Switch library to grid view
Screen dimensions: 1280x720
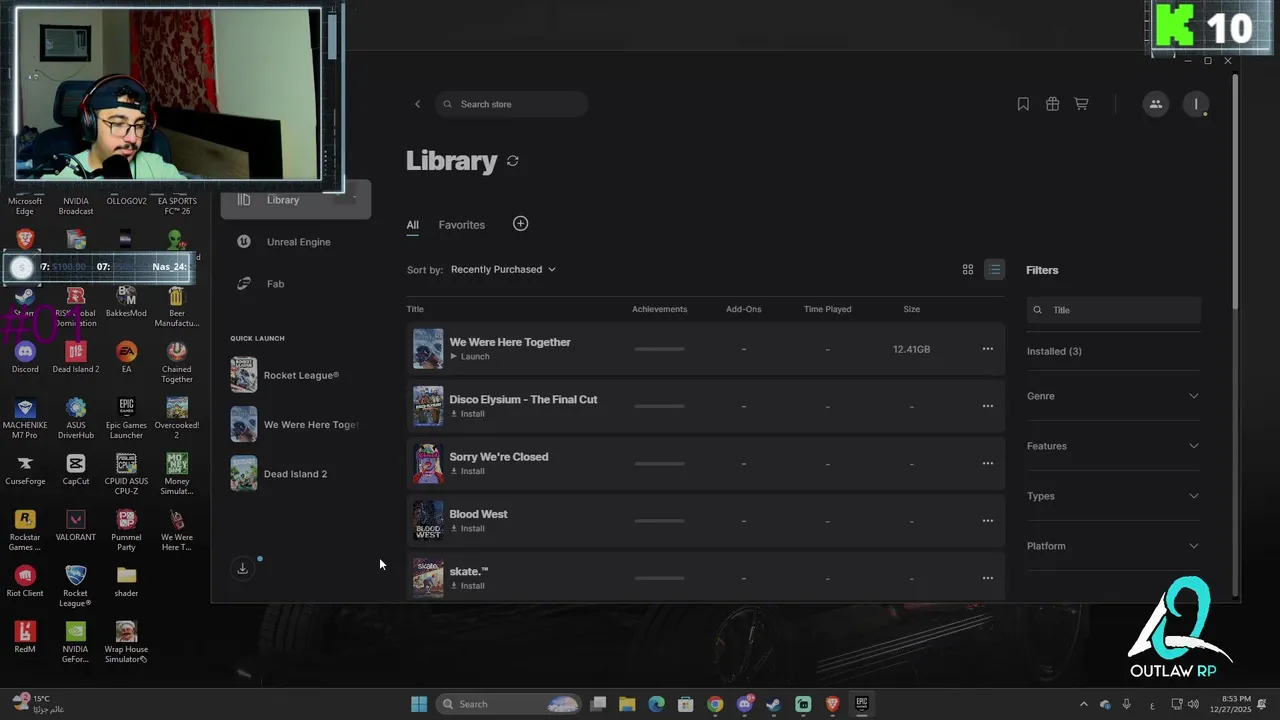click(x=968, y=270)
